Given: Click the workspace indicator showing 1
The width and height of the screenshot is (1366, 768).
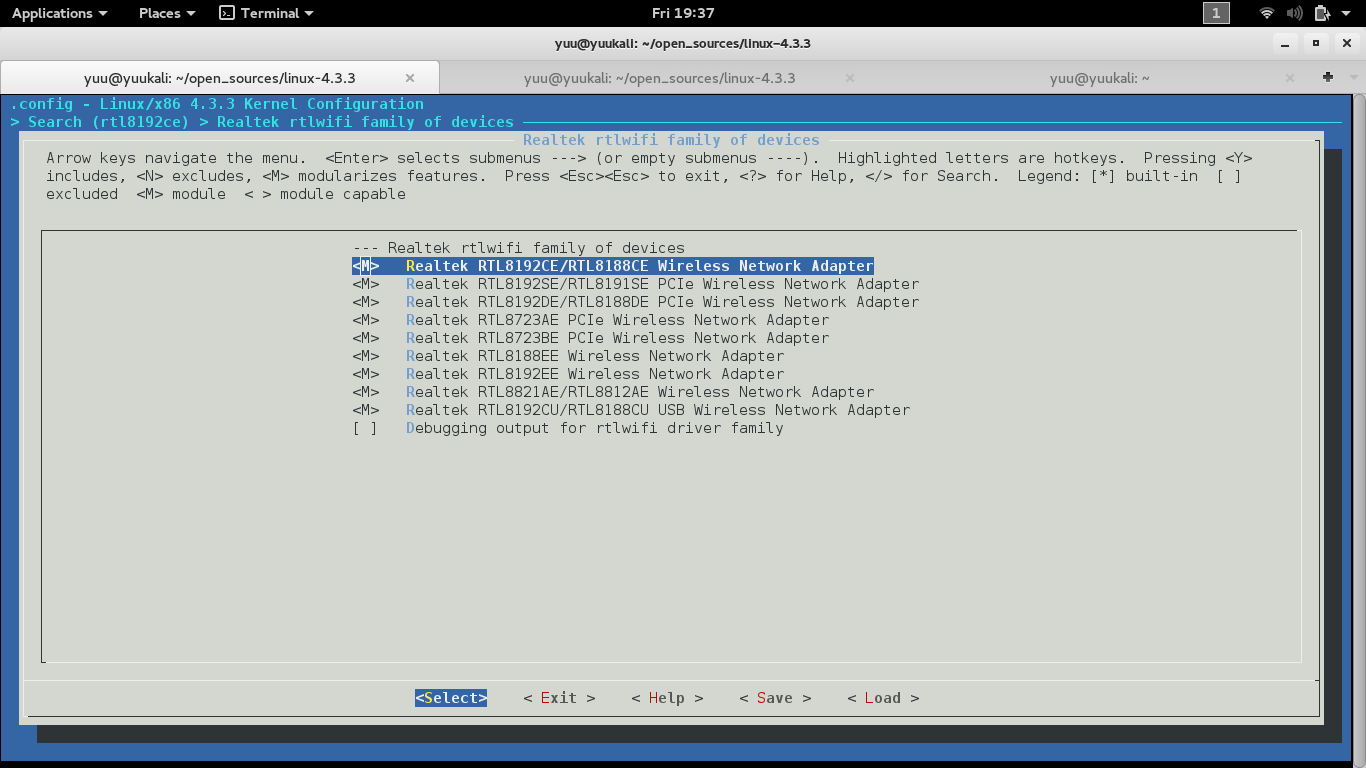Looking at the screenshot, I should point(1216,13).
